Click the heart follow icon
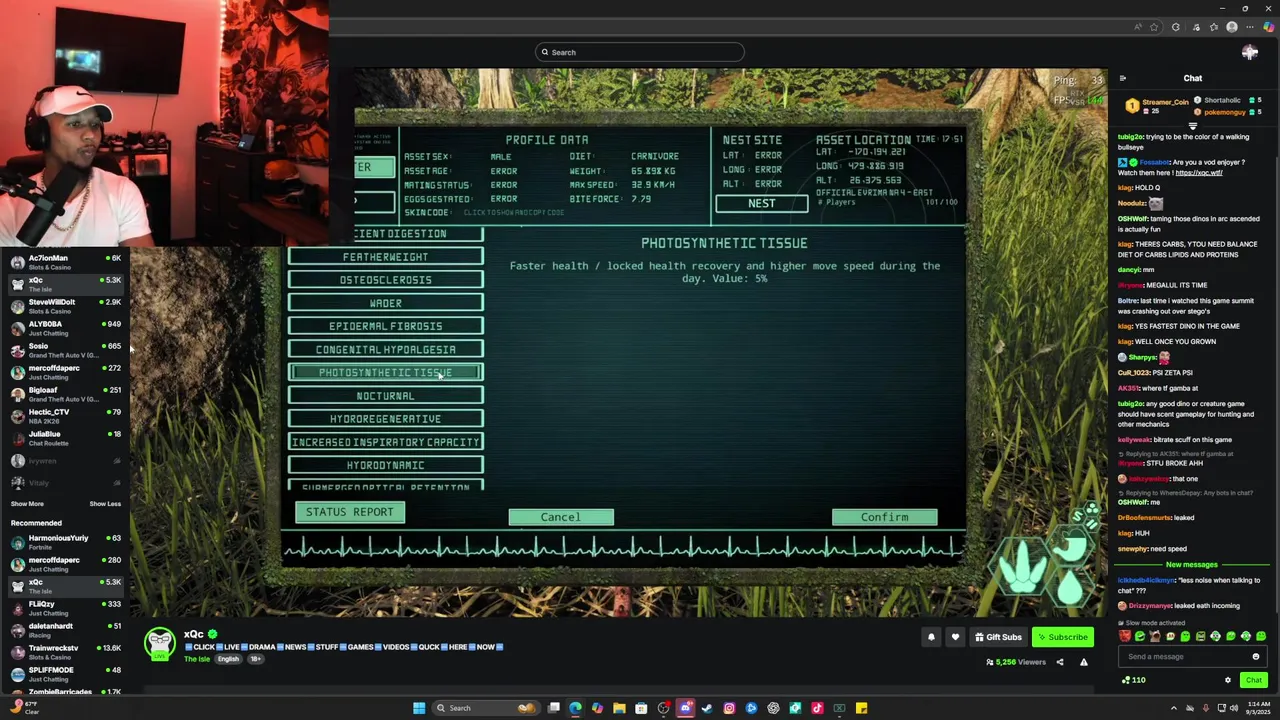The width and height of the screenshot is (1280, 720). coord(955,637)
